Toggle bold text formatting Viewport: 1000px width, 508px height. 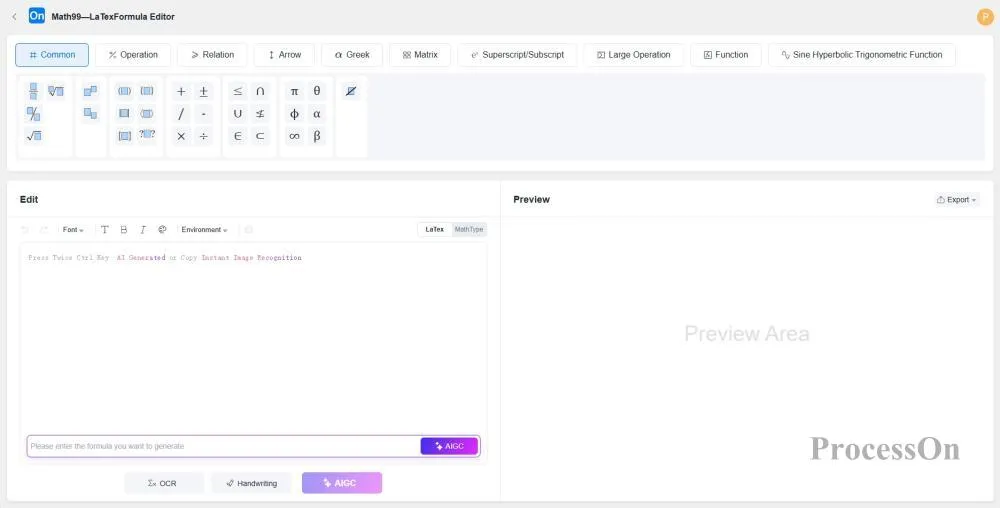tap(123, 230)
